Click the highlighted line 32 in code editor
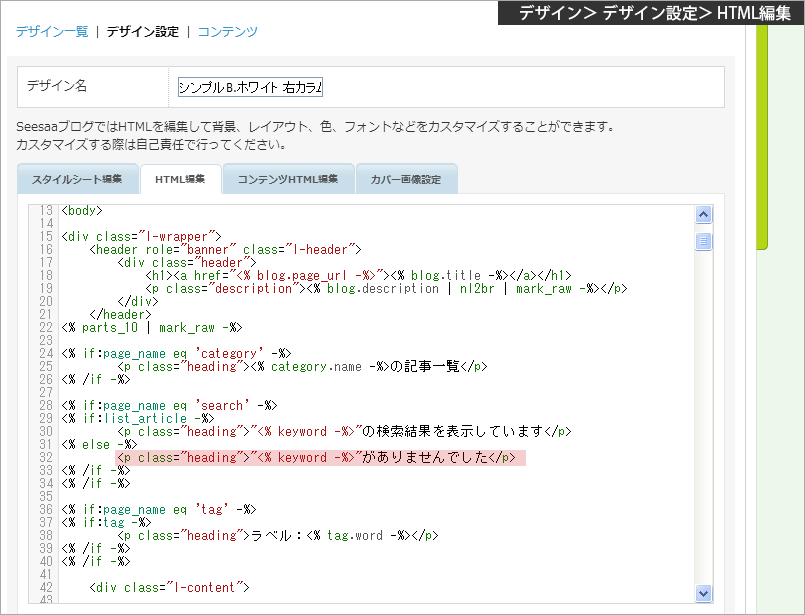 (x=320, y=457)
